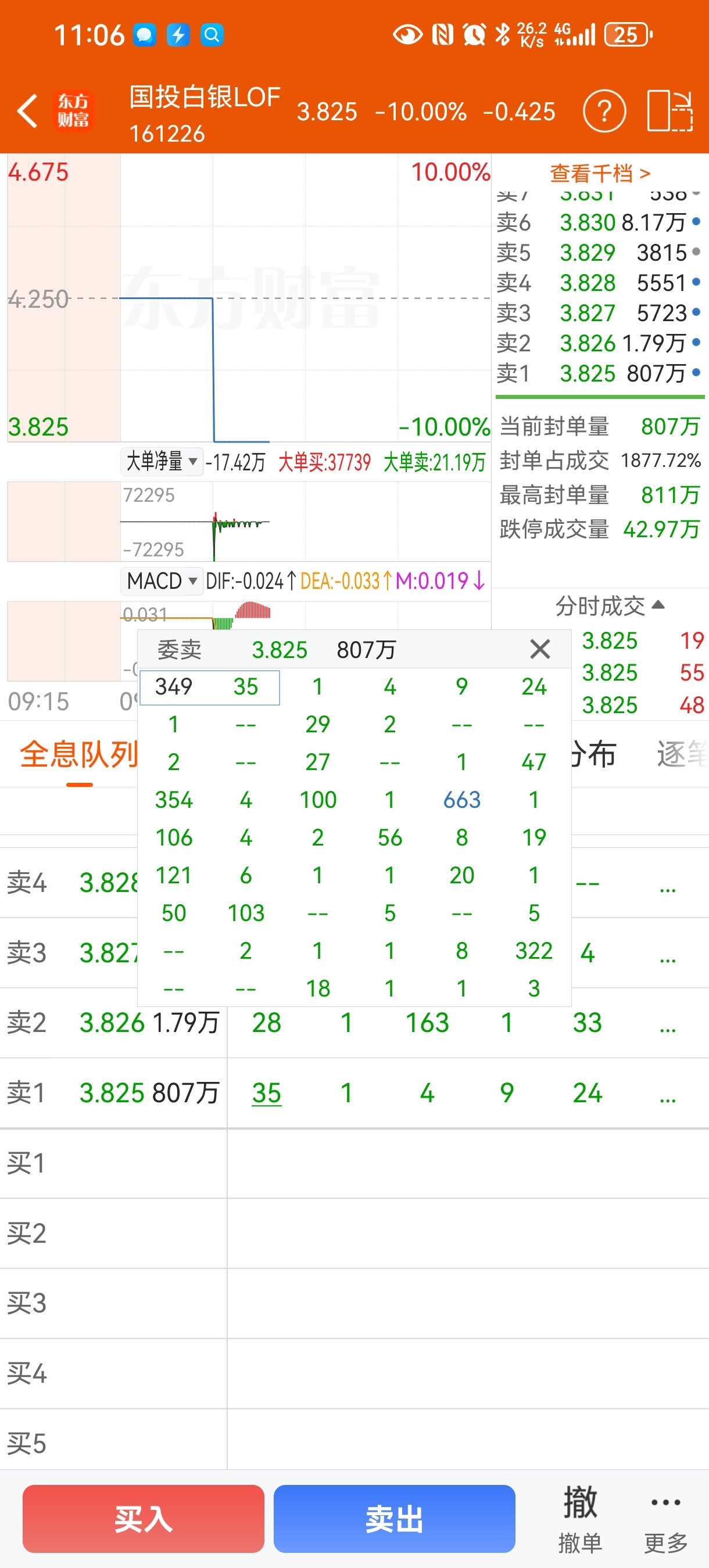Select 卖6 row at 3.830 in order book

tap(599, 222)
